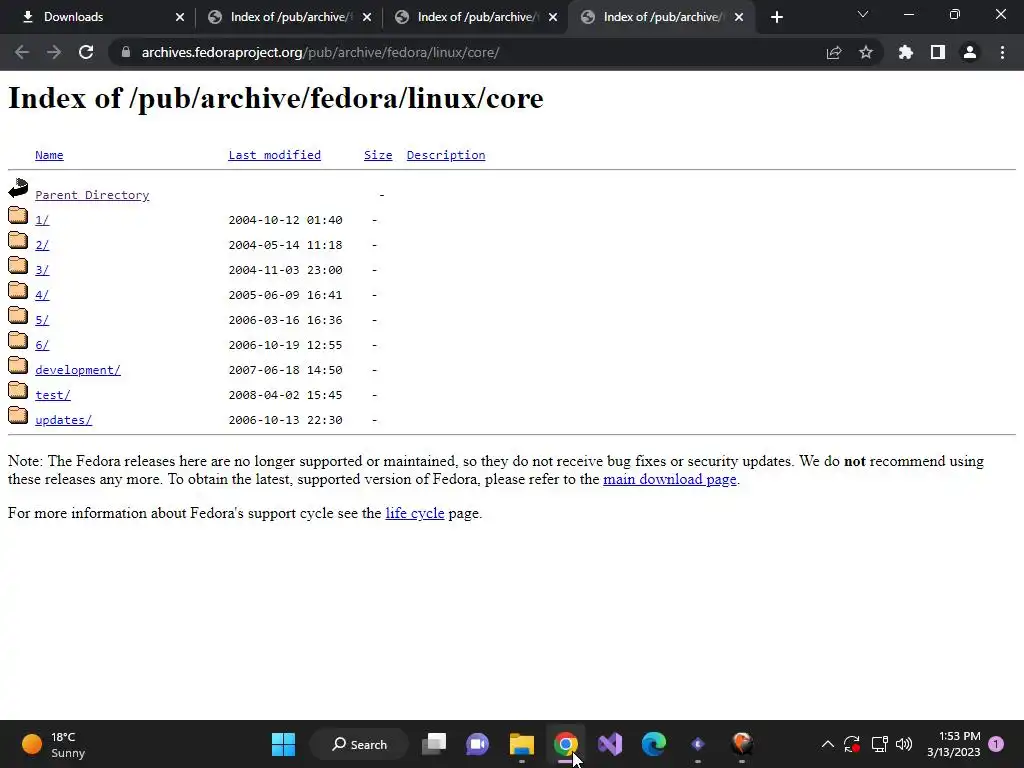Open Visual Studio from taskbar
The width and height of the screenshot is (1024, 768).
(x=610, y=744)
